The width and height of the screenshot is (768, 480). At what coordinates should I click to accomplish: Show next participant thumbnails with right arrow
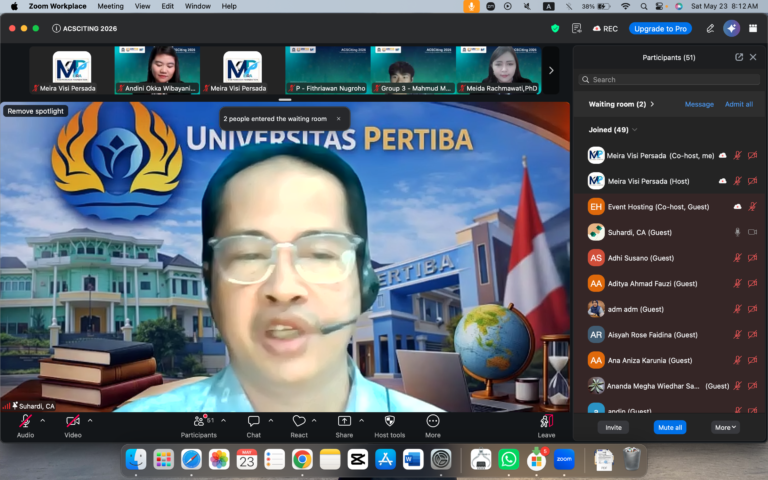pos(551,71)
